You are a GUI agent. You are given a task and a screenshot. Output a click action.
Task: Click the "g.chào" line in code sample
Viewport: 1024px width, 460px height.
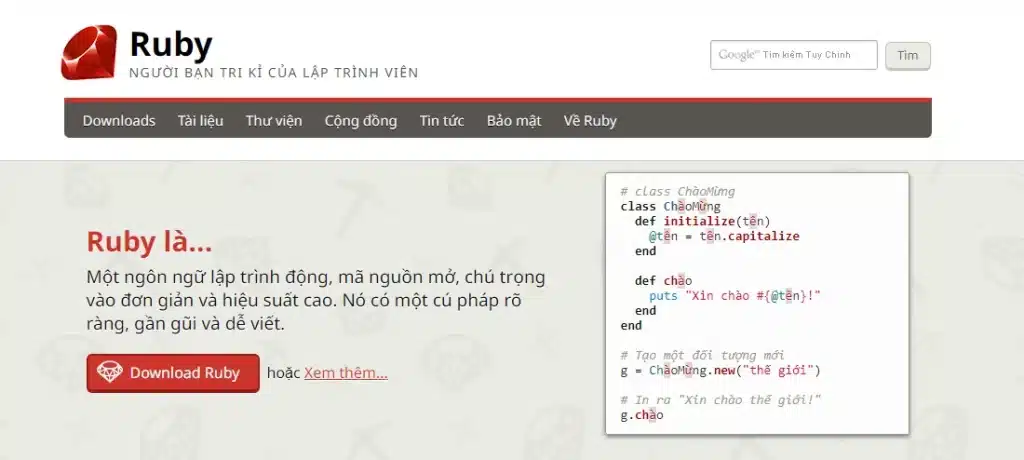pyautogui.click(x=641, y=414)
